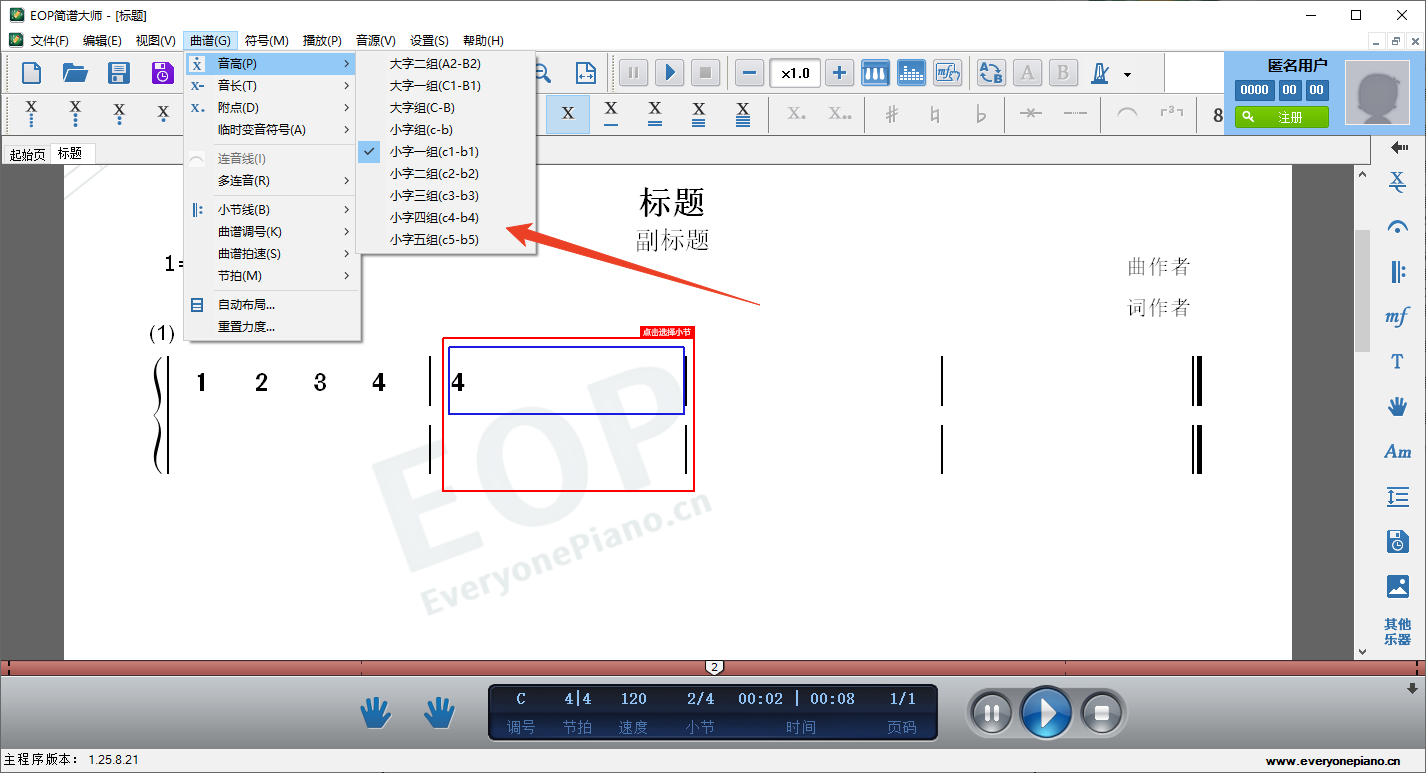
Task: Insert a flat accidental
Action: (980, 114)
